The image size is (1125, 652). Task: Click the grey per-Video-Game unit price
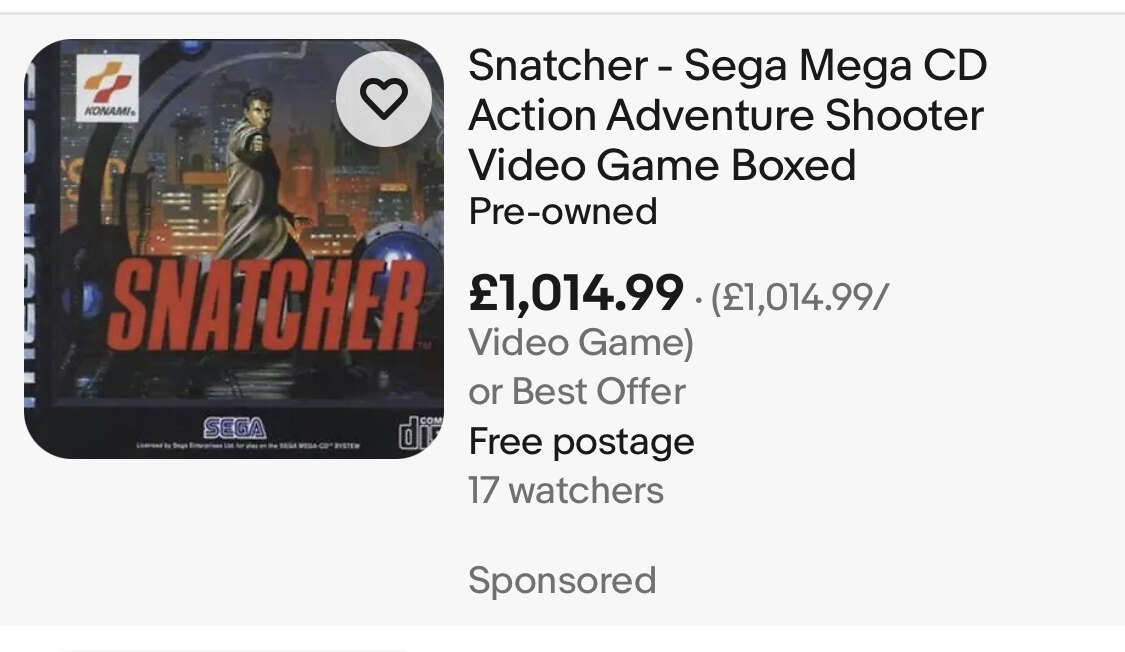[798, 298]
